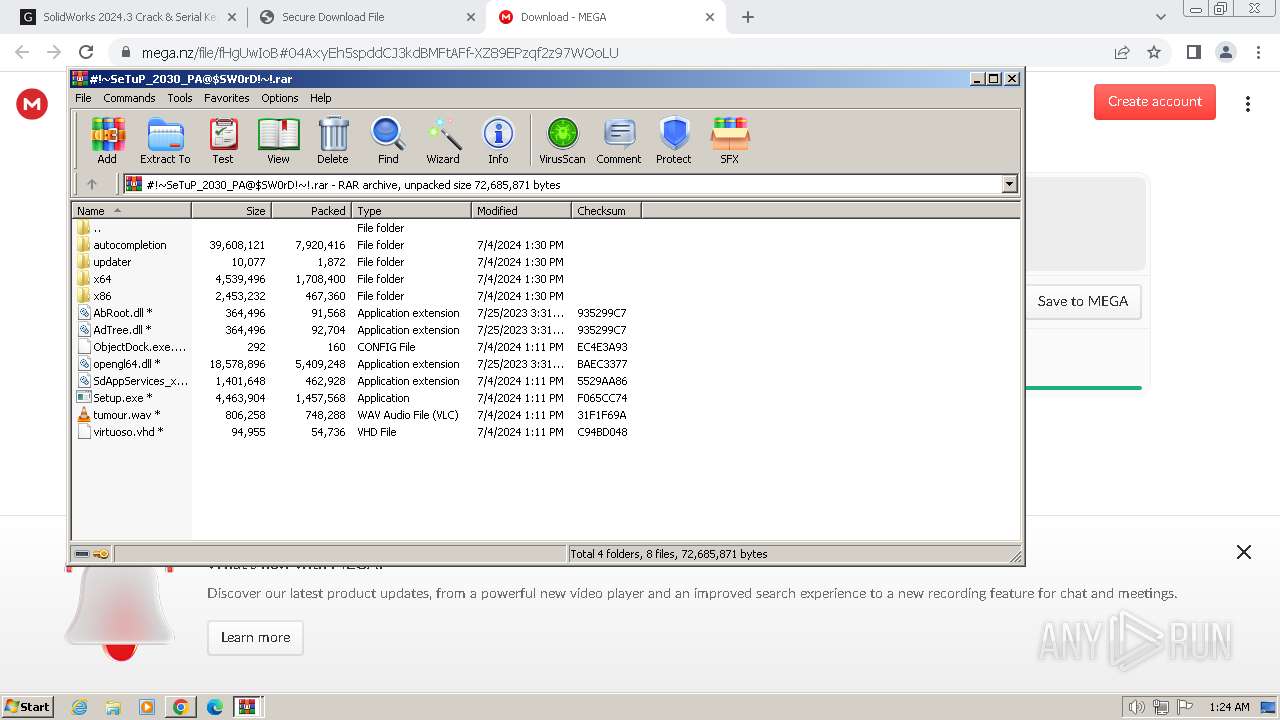Open the Tools menu

coord(180,98)
